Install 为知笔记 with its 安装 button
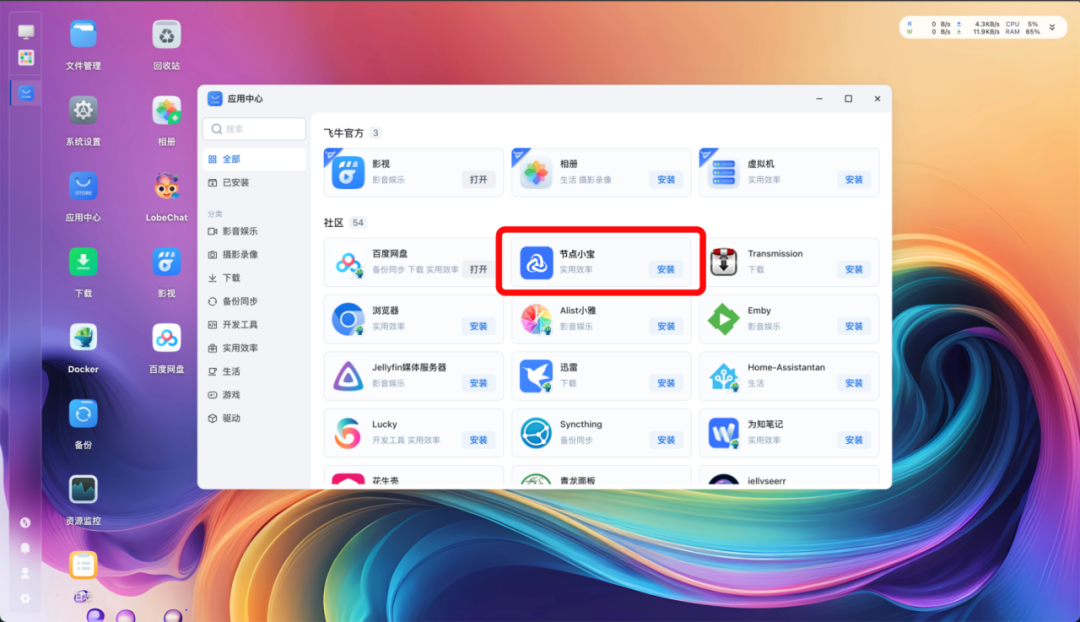 [x=854, y=440]
